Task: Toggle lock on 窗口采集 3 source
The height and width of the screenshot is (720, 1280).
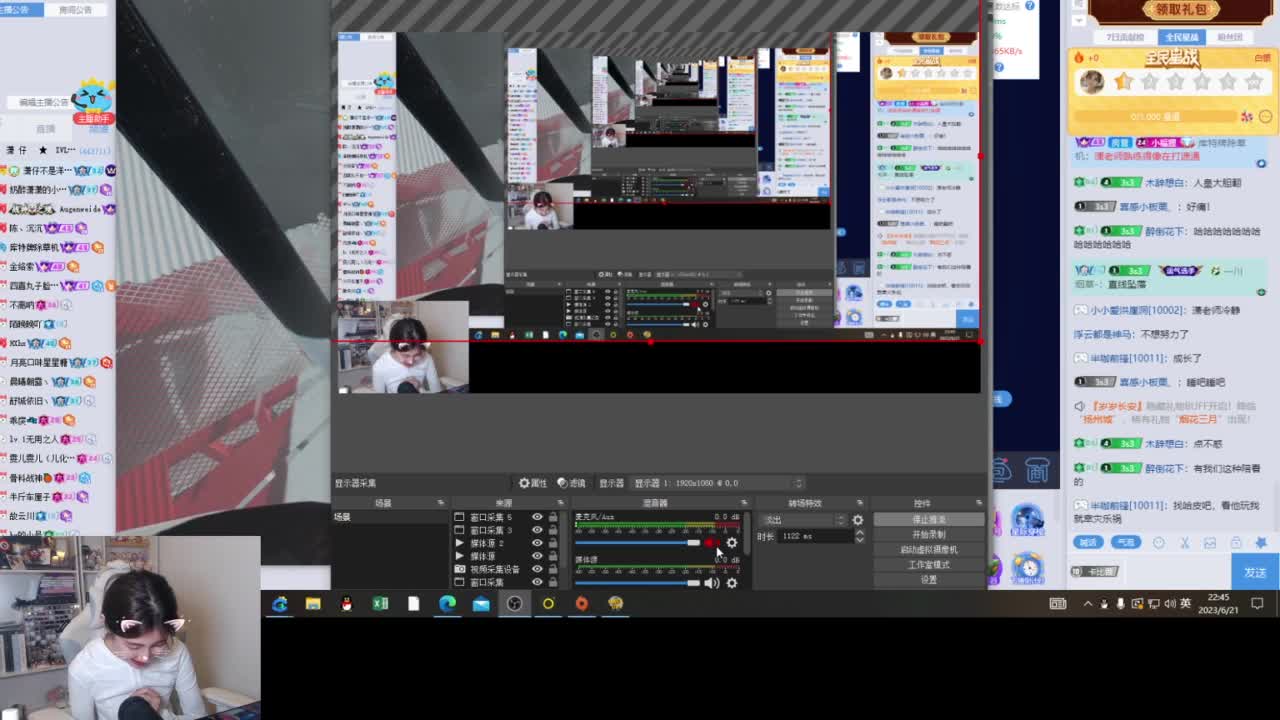Action: [553, 530]
